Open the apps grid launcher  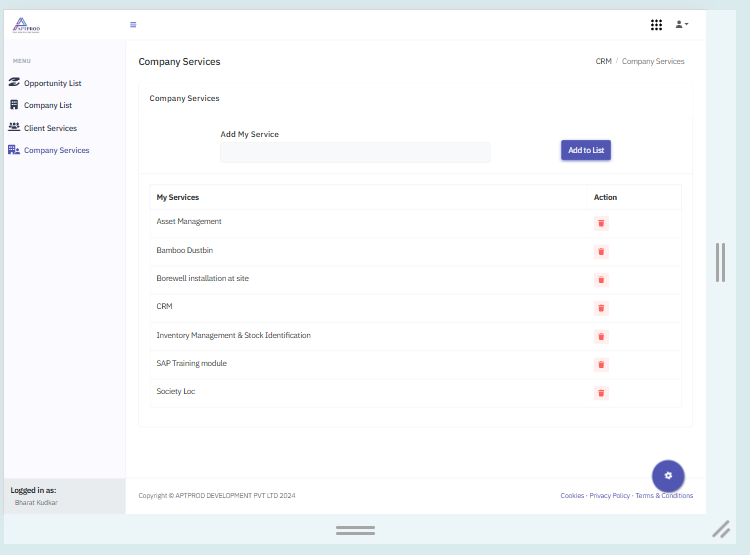coord(656,25)
